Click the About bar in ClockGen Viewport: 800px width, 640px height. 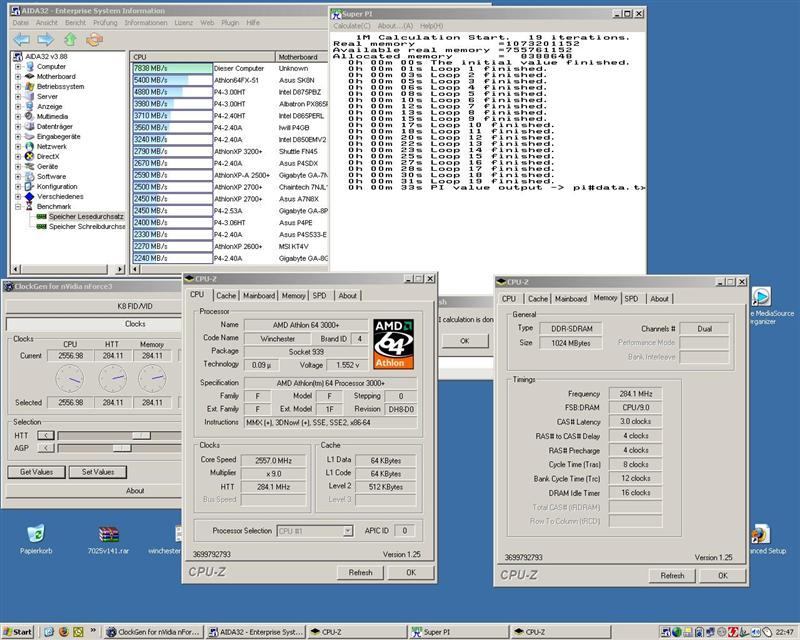pos(95,491)
